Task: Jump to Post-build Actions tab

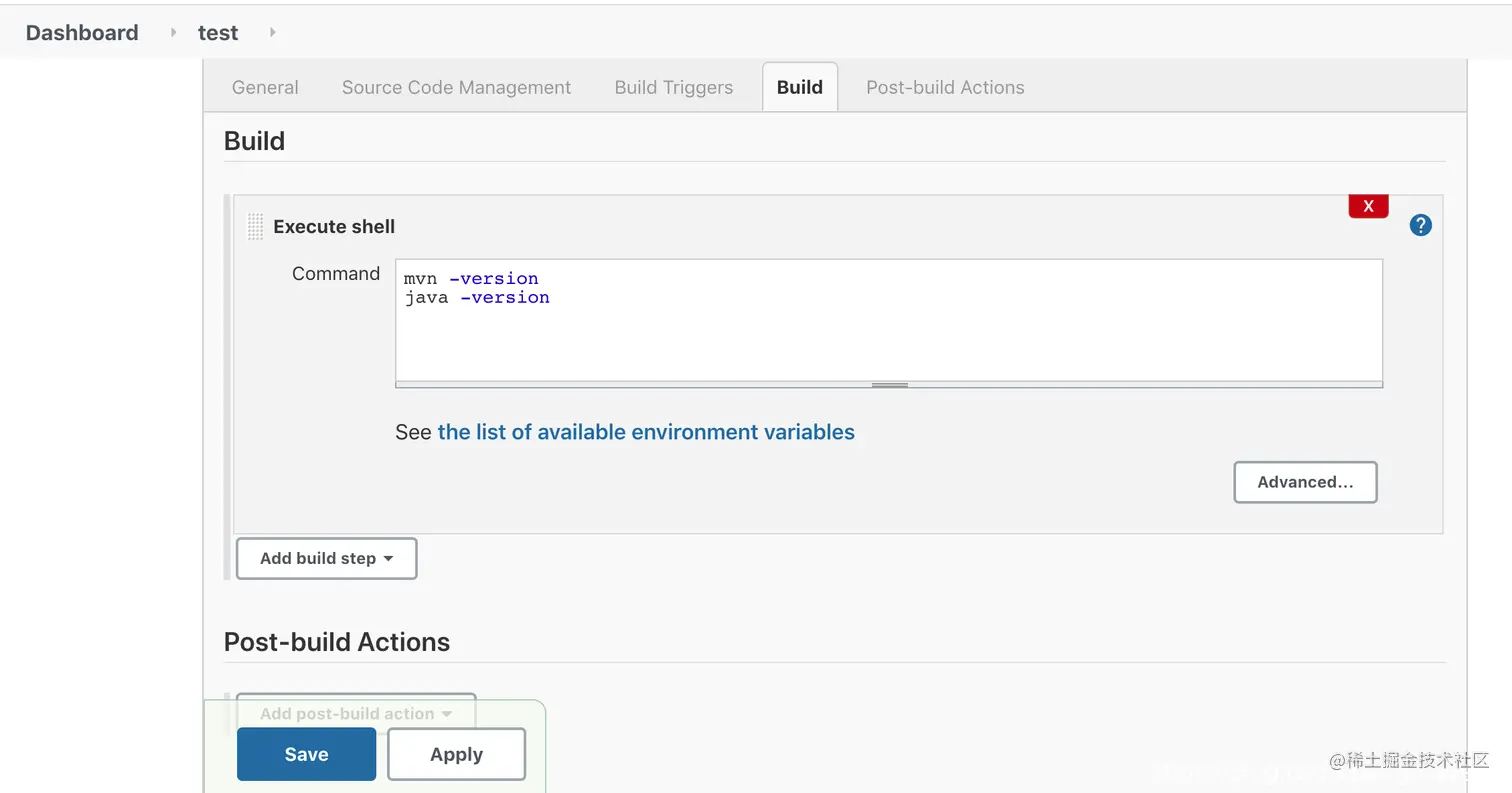Action: (945, 87)
